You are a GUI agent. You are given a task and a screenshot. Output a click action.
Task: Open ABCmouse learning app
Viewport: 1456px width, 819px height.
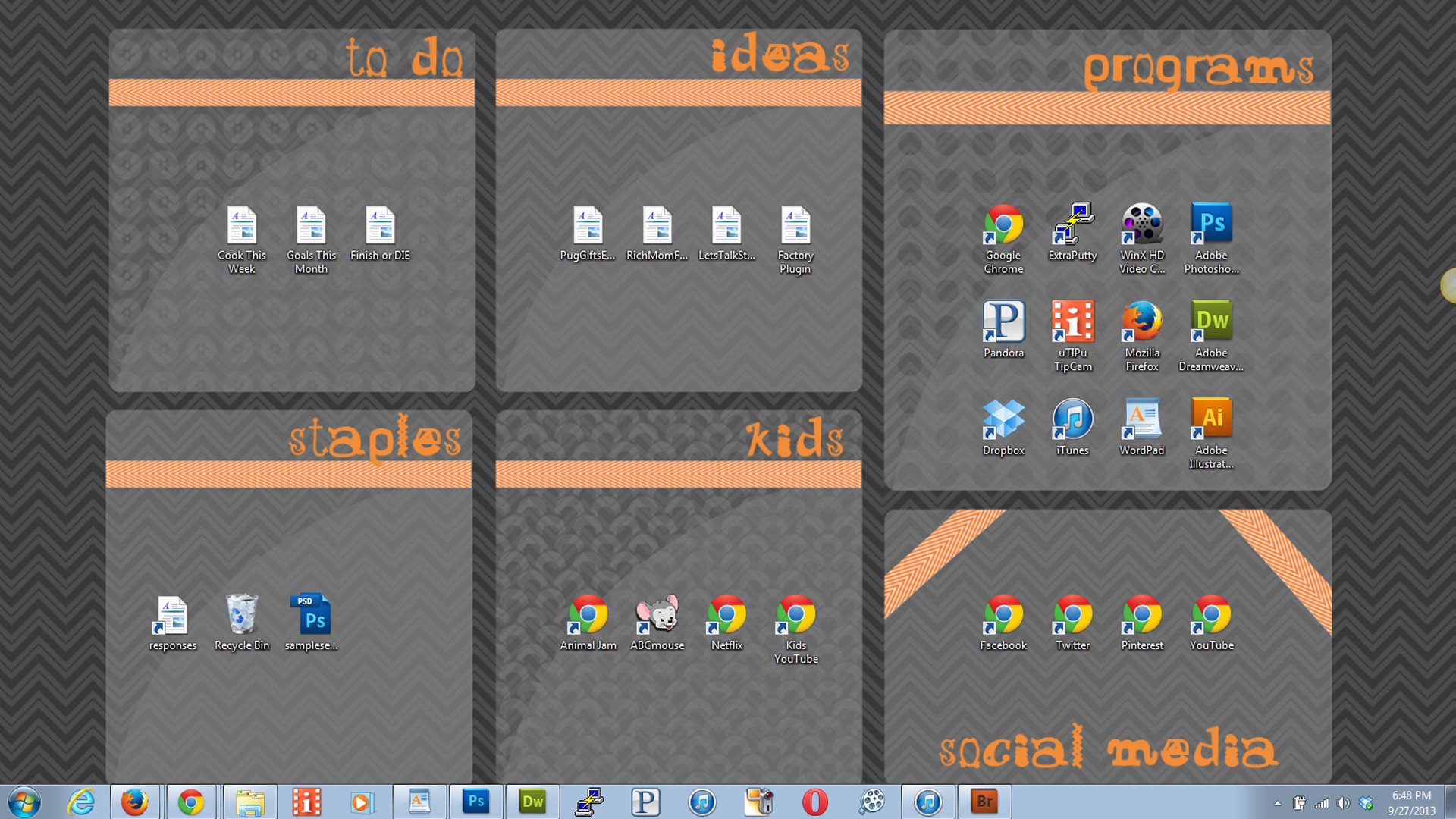(x=655, y=621)
